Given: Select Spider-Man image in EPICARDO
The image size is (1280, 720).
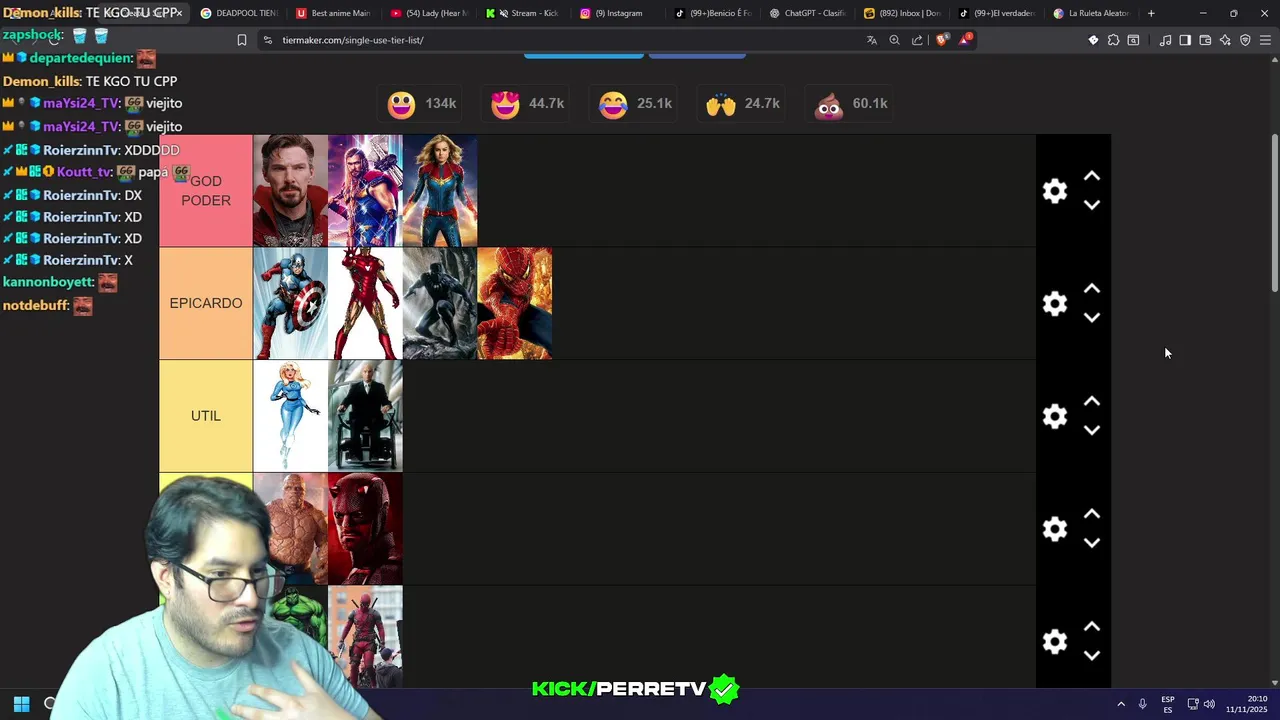Looking at the screenshot, I should (x=515, y=303).
